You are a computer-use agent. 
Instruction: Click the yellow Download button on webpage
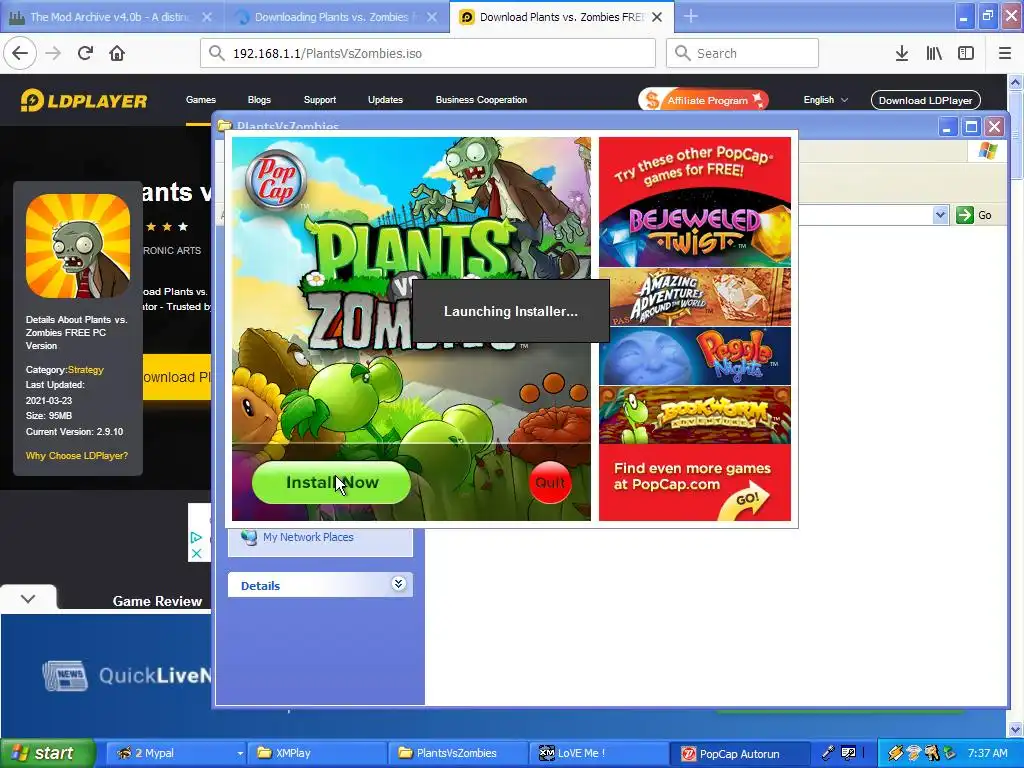(177, 377)
